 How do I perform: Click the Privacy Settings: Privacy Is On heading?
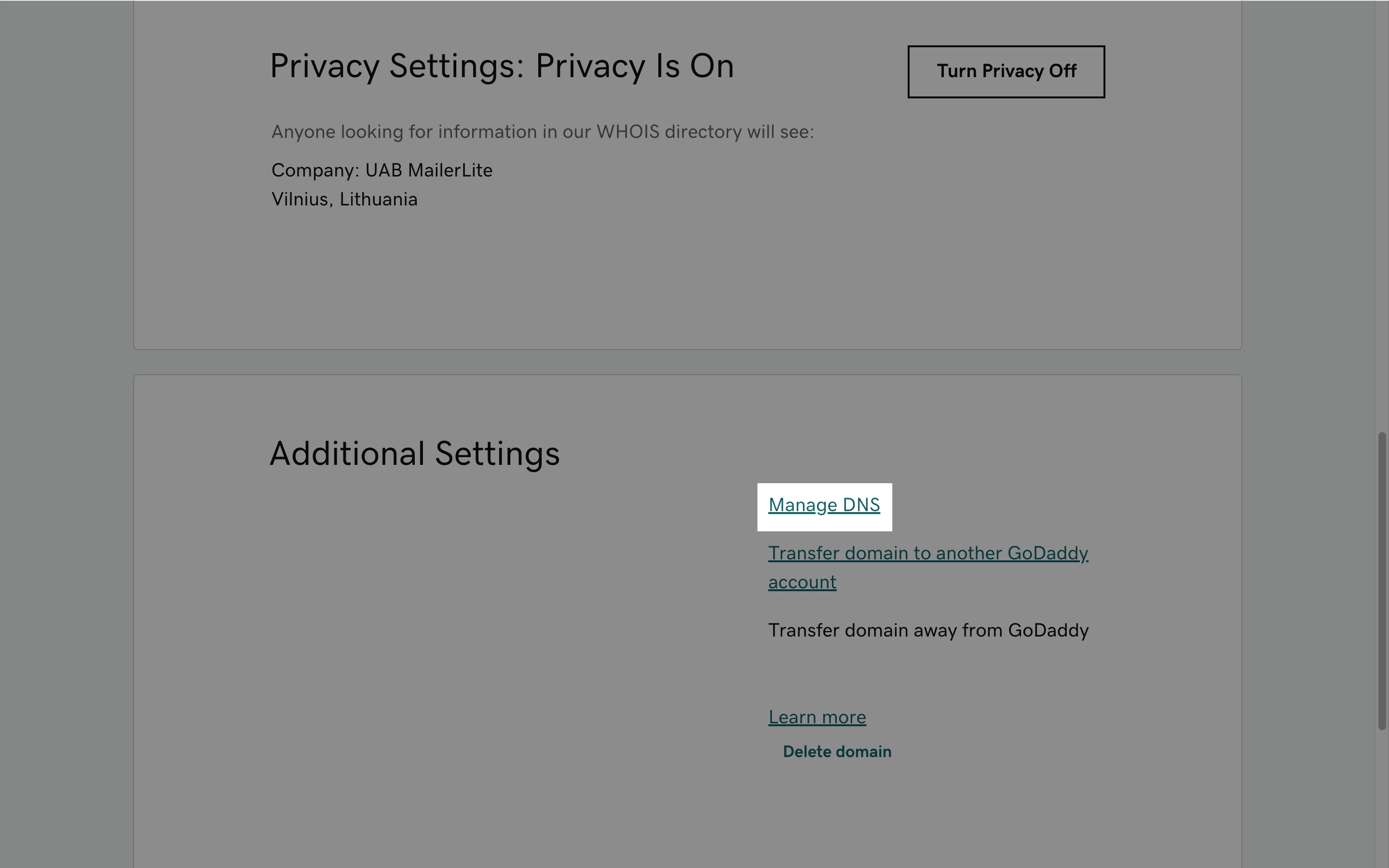(x=502, y=66)
